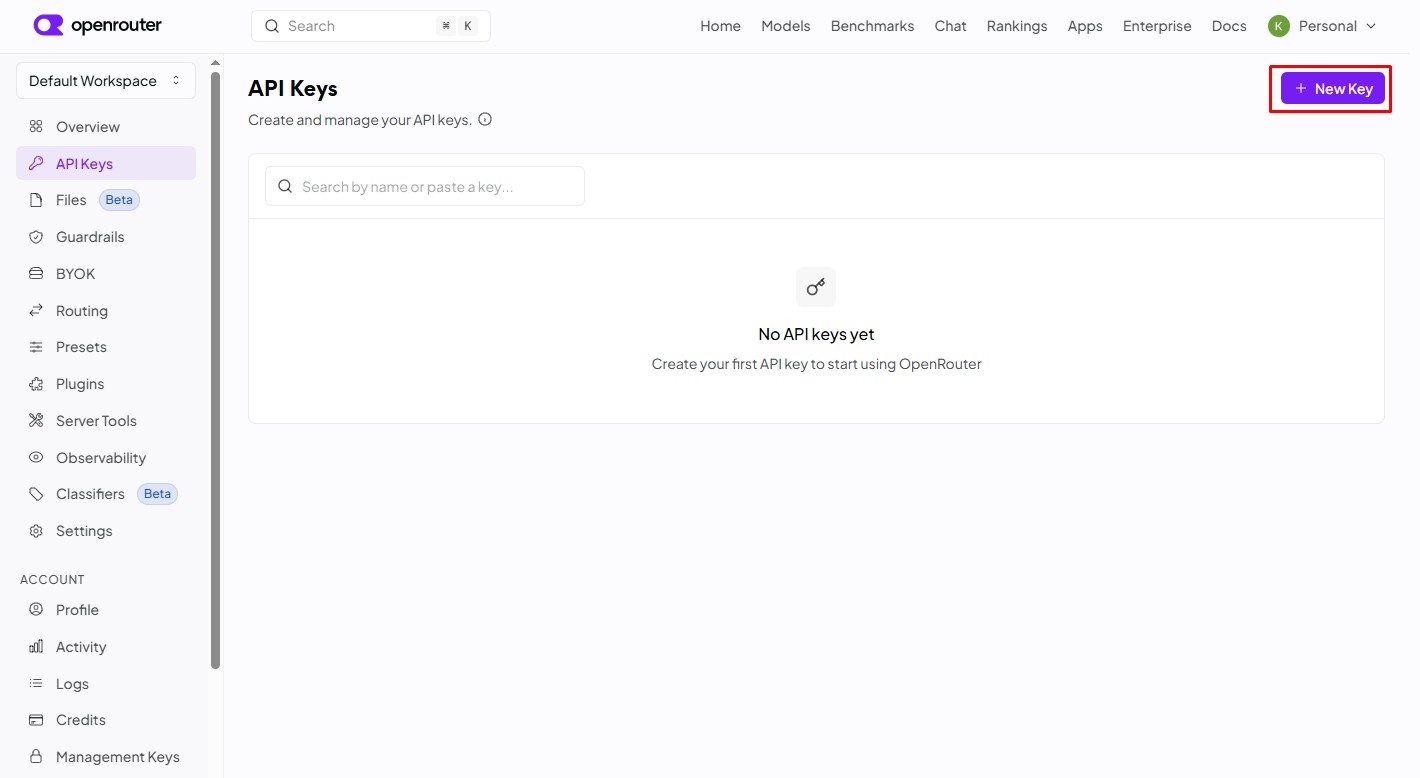Click the Routing arrows icon
Screen dimensions: 1420x778
click(36, 311)
